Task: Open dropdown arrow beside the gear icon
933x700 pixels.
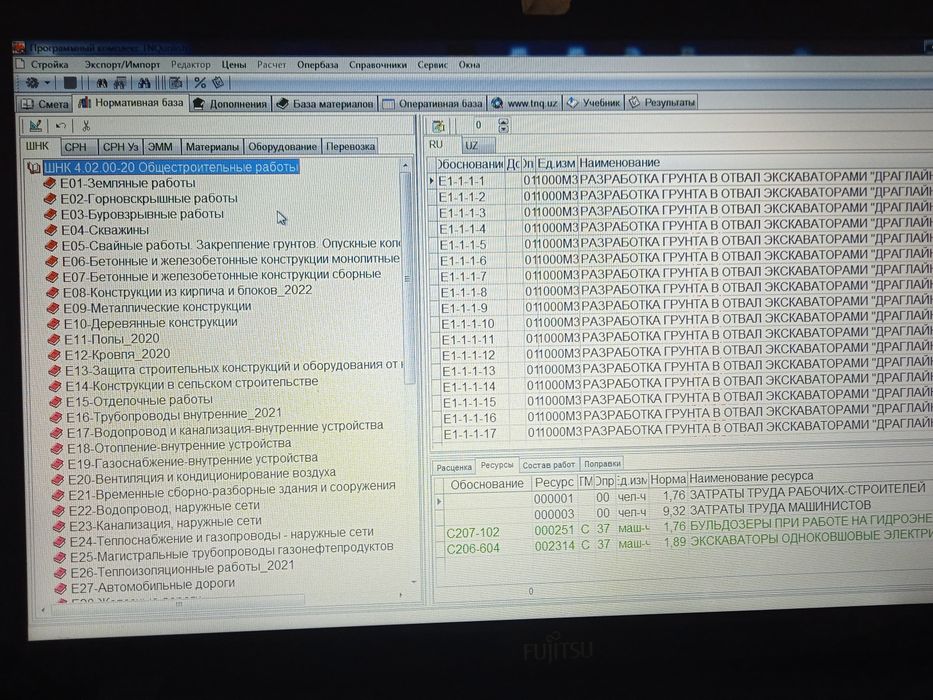Action: coord(48,83)
